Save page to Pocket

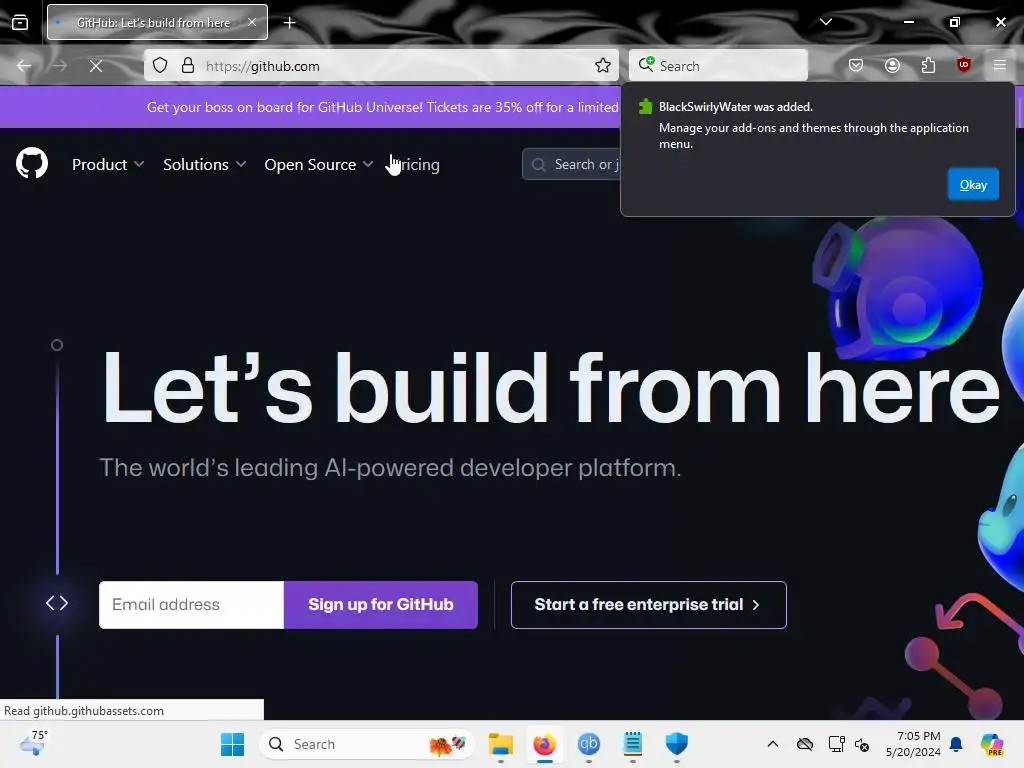pos(856,65)
